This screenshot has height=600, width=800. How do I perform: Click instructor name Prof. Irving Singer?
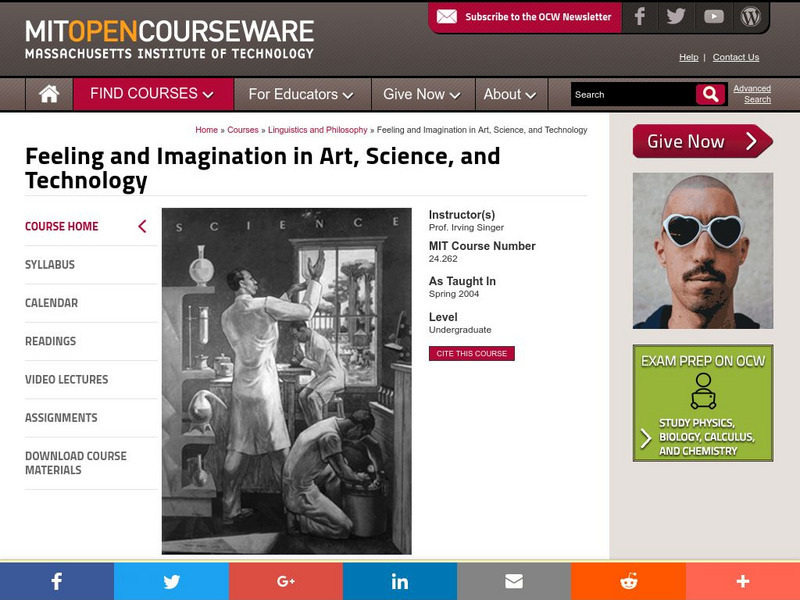pos(466,228)
